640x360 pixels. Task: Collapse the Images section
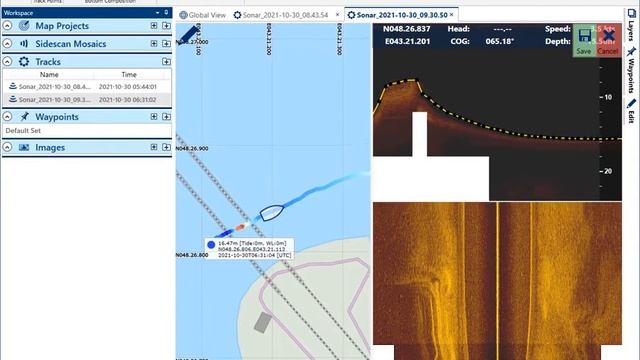tap(7, 147)
